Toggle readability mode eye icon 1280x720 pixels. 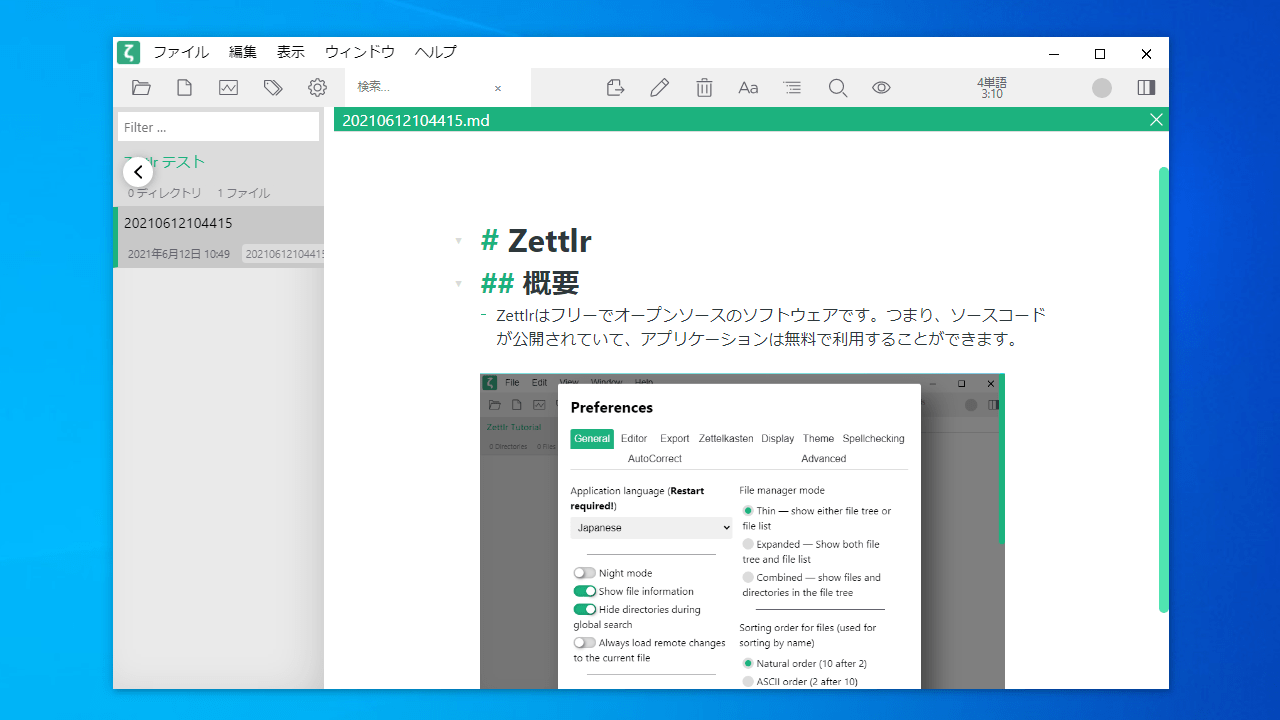[881, 88]
